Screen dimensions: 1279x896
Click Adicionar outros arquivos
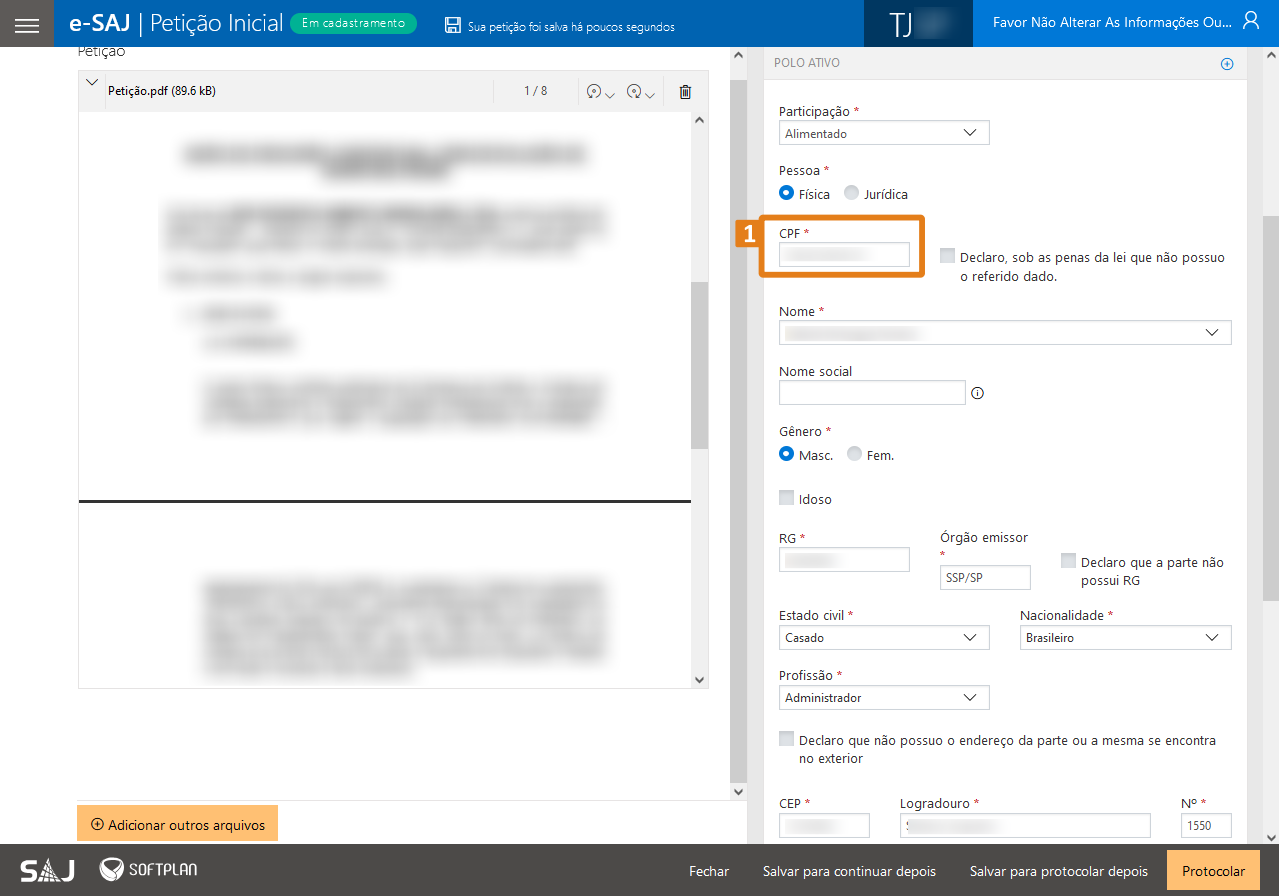(177, 825)
